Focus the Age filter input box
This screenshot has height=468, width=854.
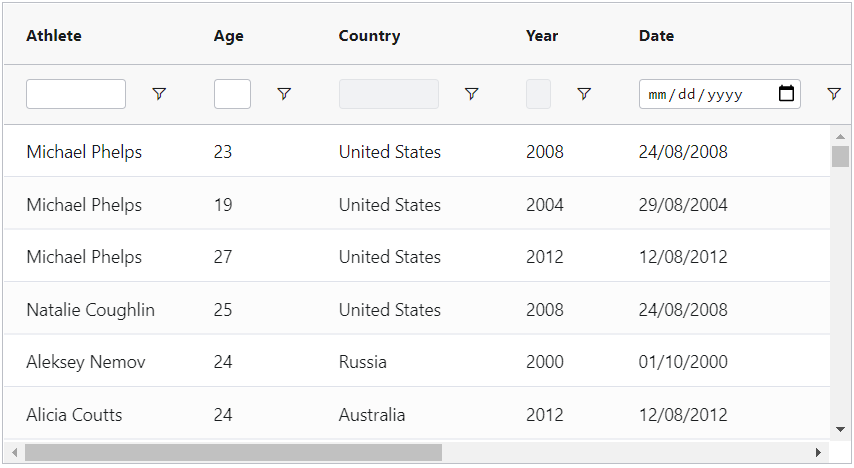232,94
